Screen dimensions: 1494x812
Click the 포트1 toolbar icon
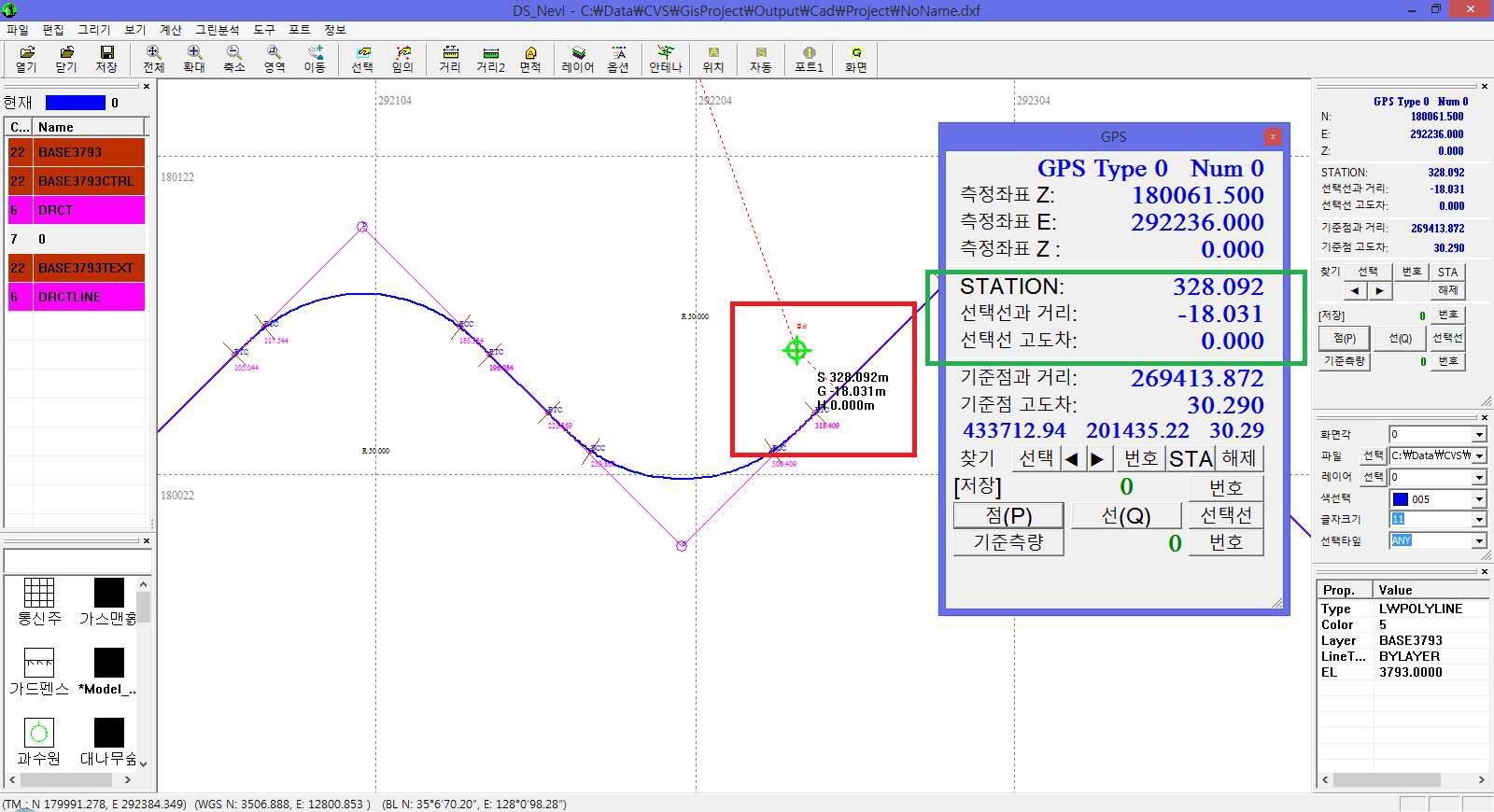point(809,59)
